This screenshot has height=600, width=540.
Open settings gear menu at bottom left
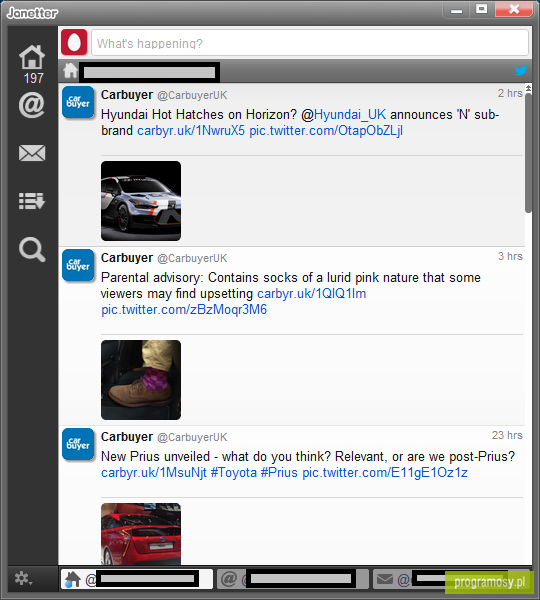(23, 579)
